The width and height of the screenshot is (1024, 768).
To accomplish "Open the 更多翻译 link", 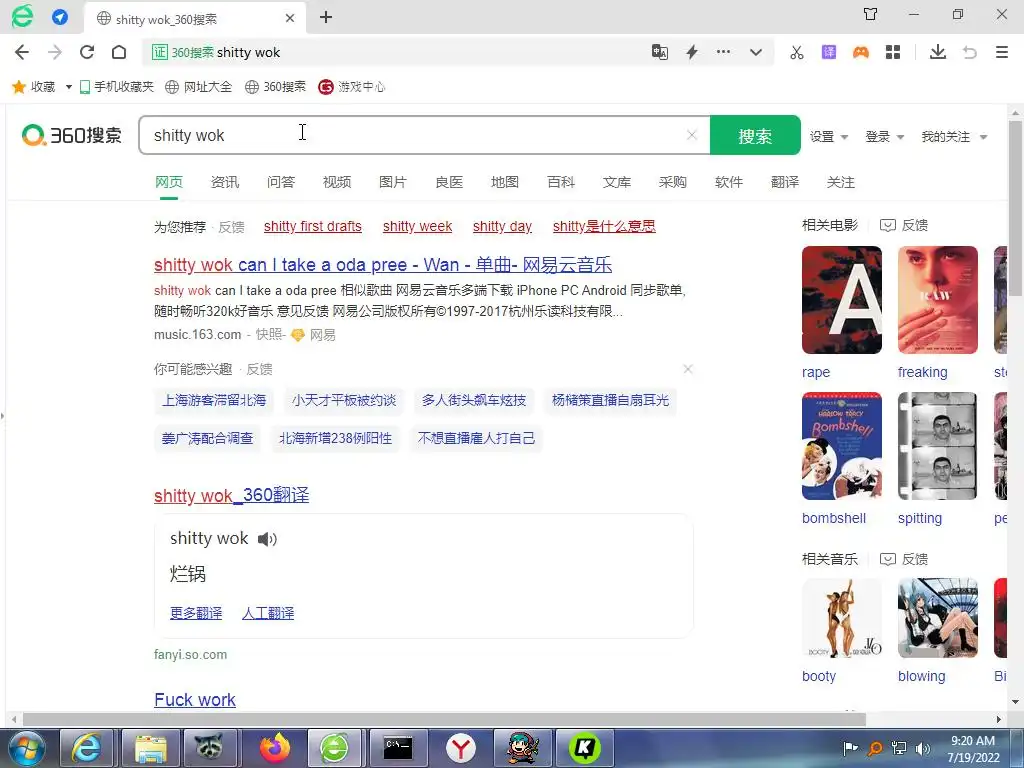I will pos(196,613).
